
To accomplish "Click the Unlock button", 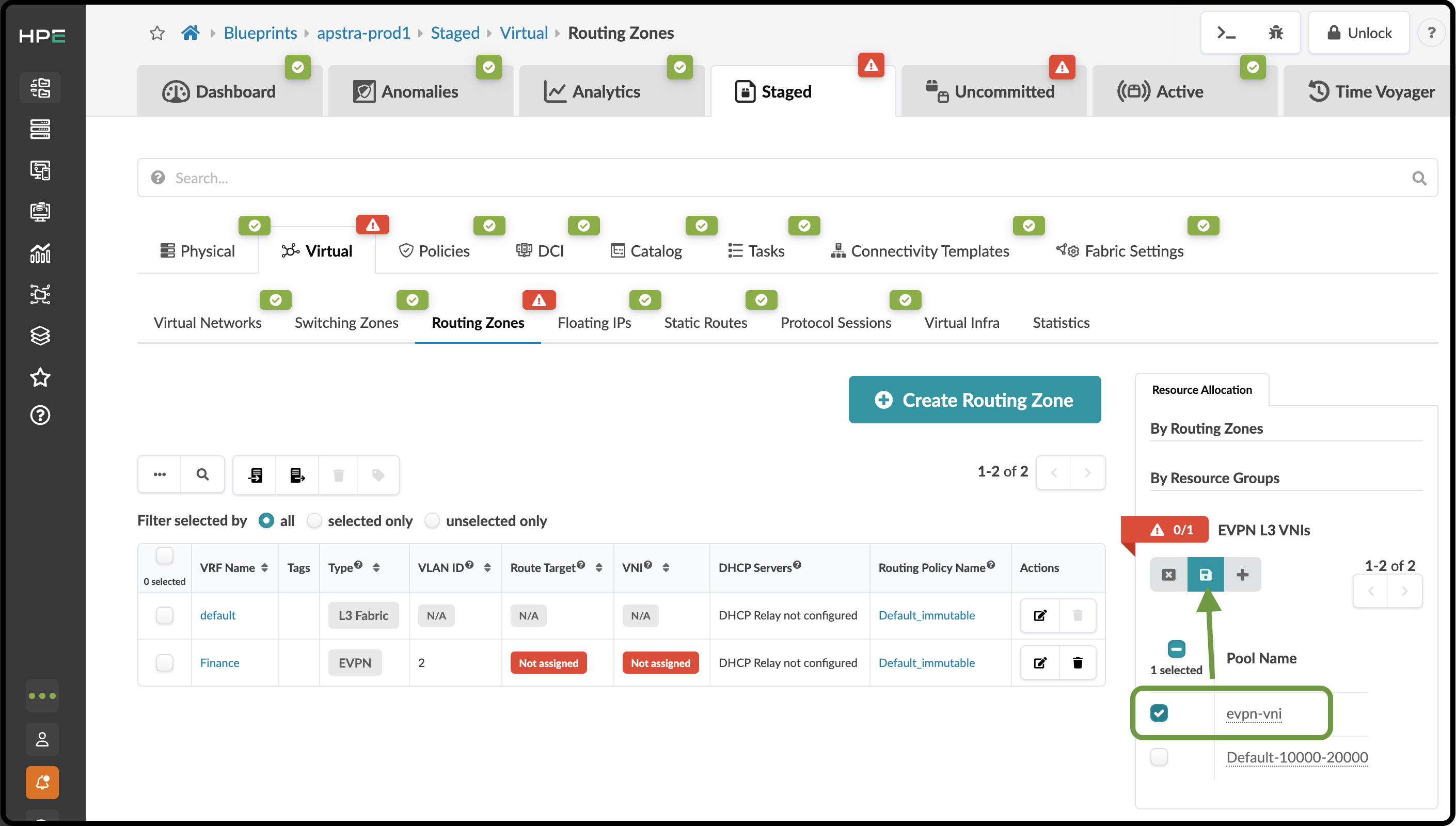I will [x=1359, y=33].
